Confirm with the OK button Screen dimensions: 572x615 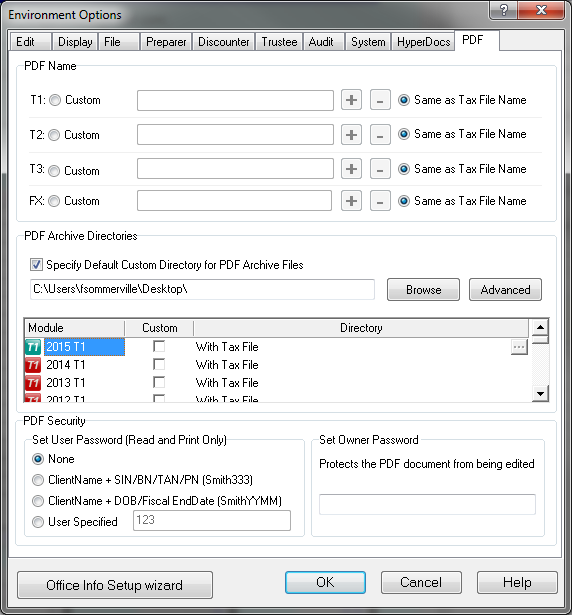click(325, 582)
